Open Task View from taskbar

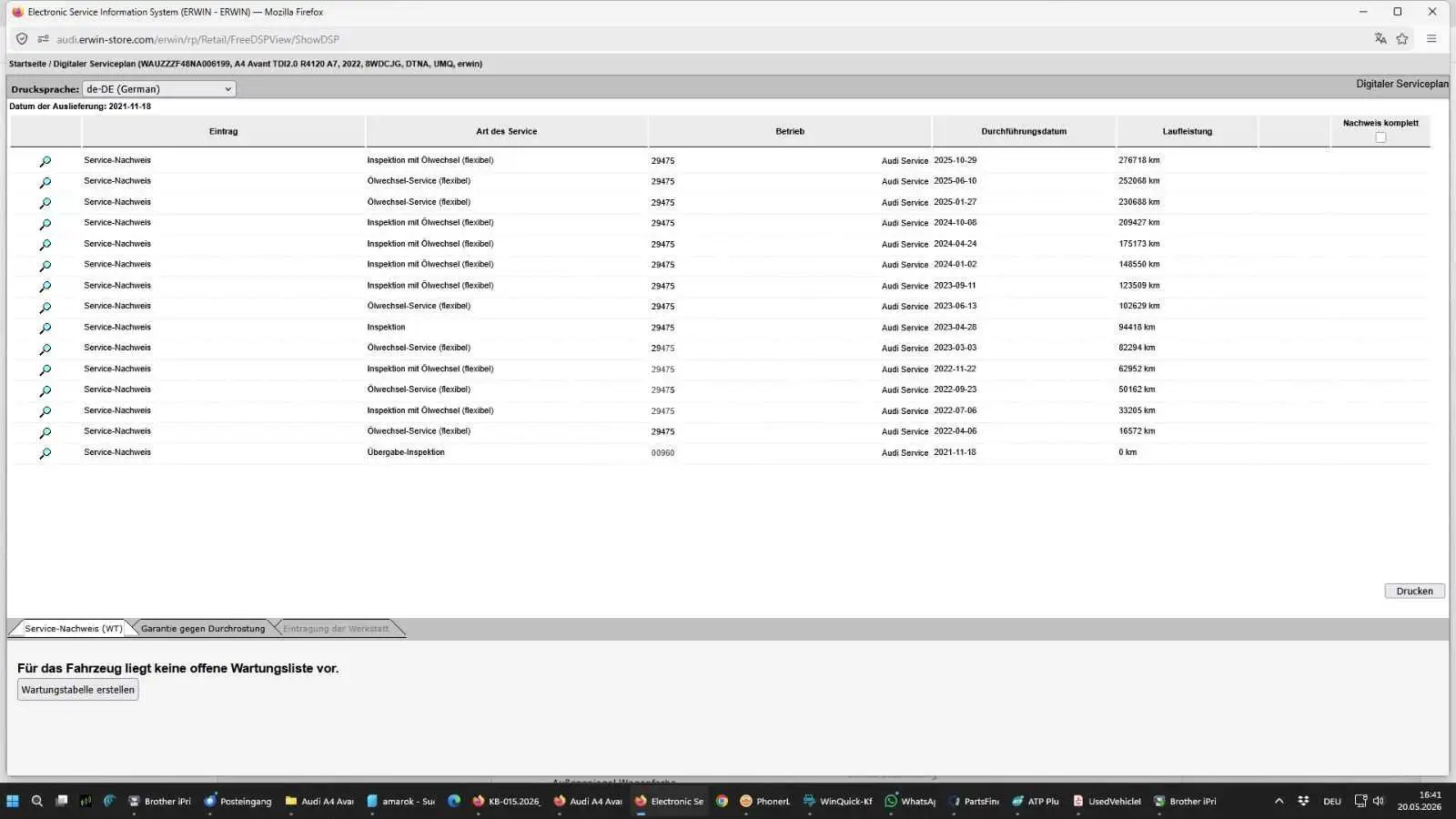tap(62, 801)
